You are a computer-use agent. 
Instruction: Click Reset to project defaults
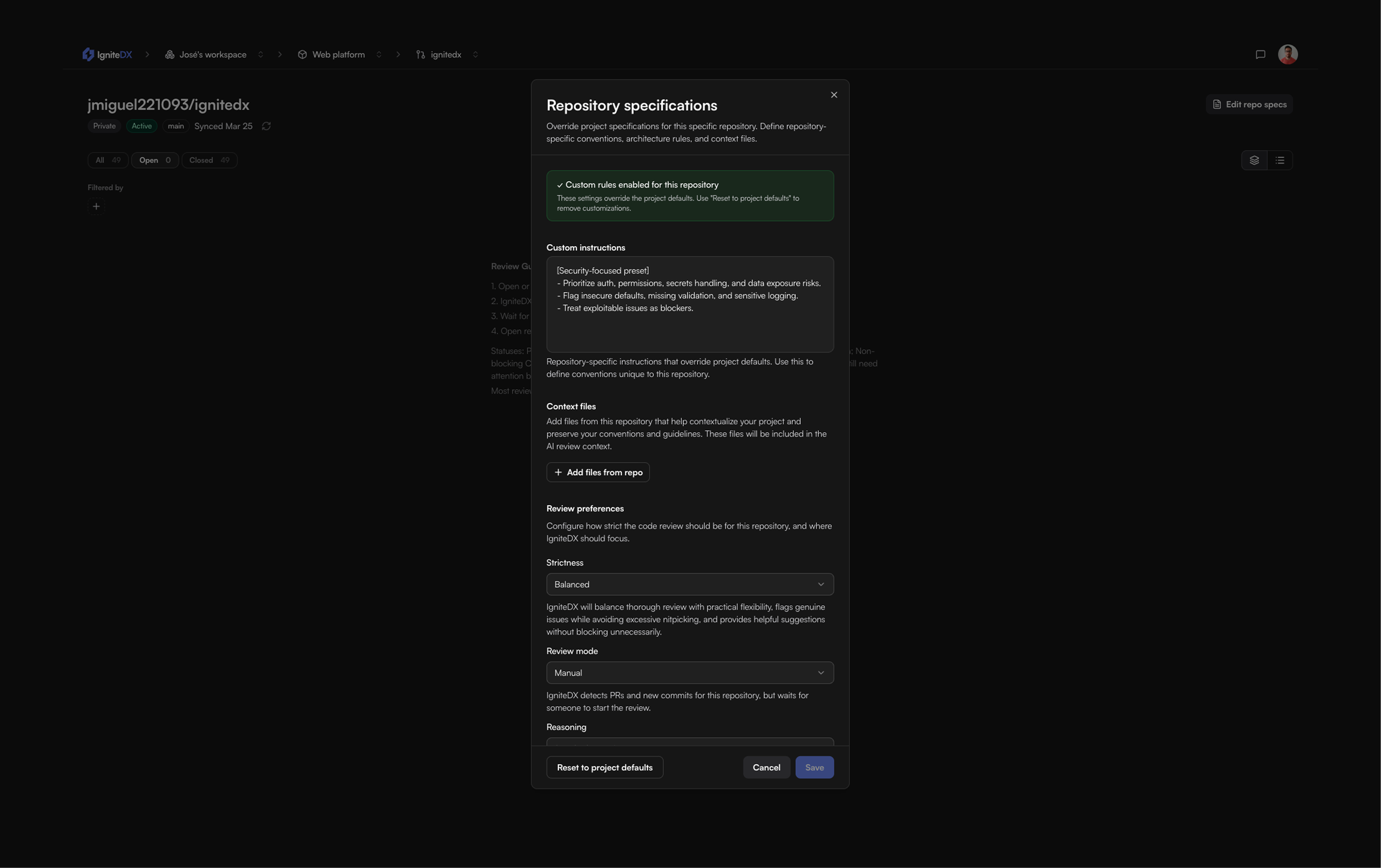(604, 768)
